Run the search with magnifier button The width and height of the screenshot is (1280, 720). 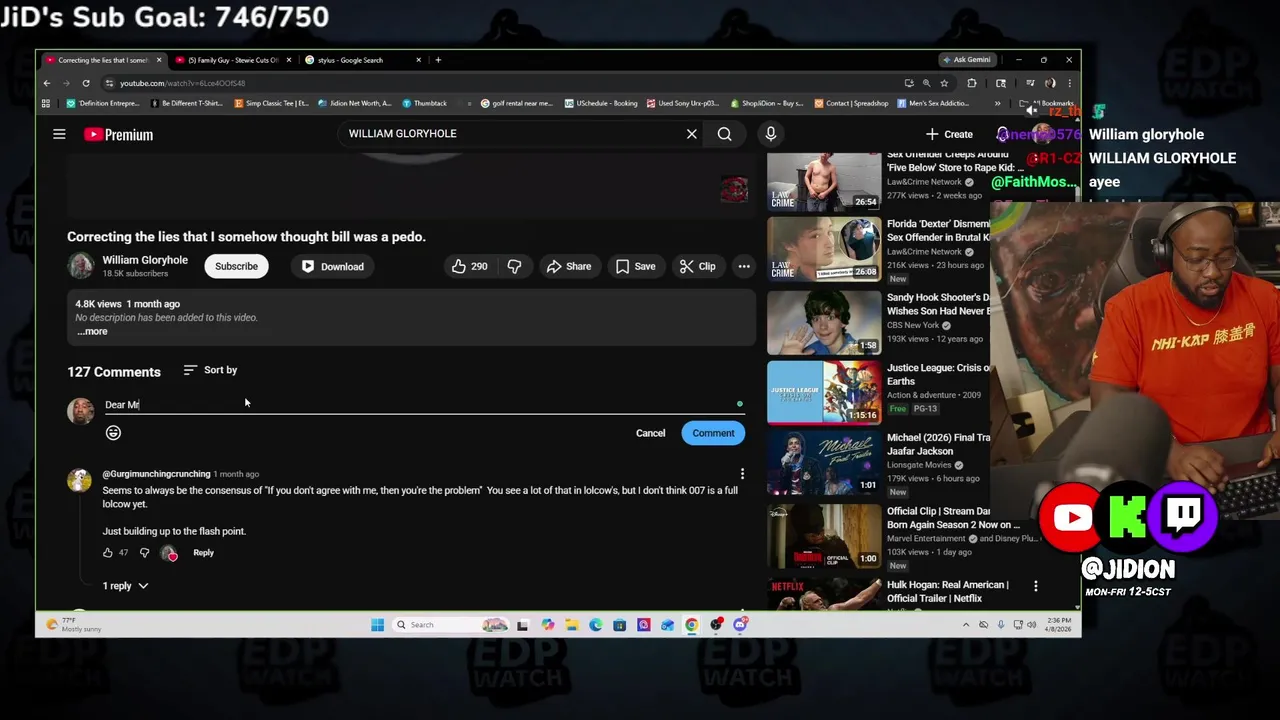point(724,134)
